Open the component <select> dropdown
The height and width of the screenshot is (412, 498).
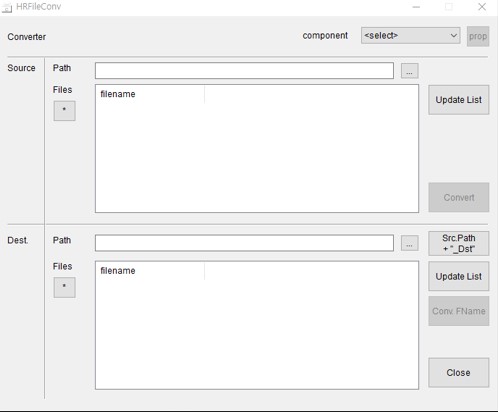click(410, 35)
